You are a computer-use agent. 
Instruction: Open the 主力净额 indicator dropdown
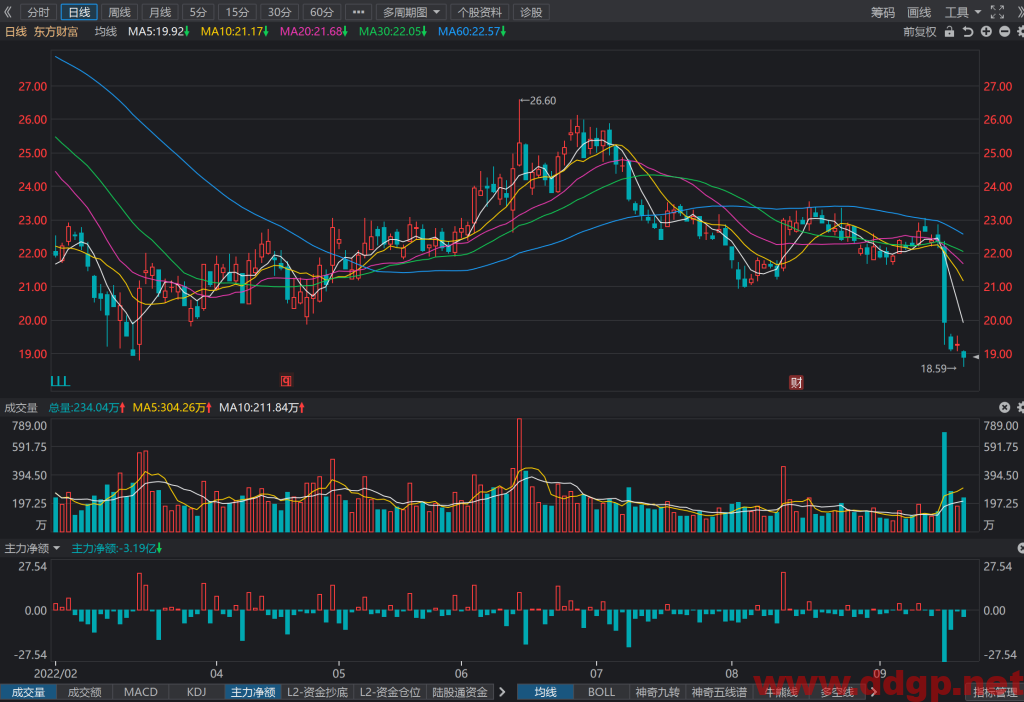pos(32,549)
